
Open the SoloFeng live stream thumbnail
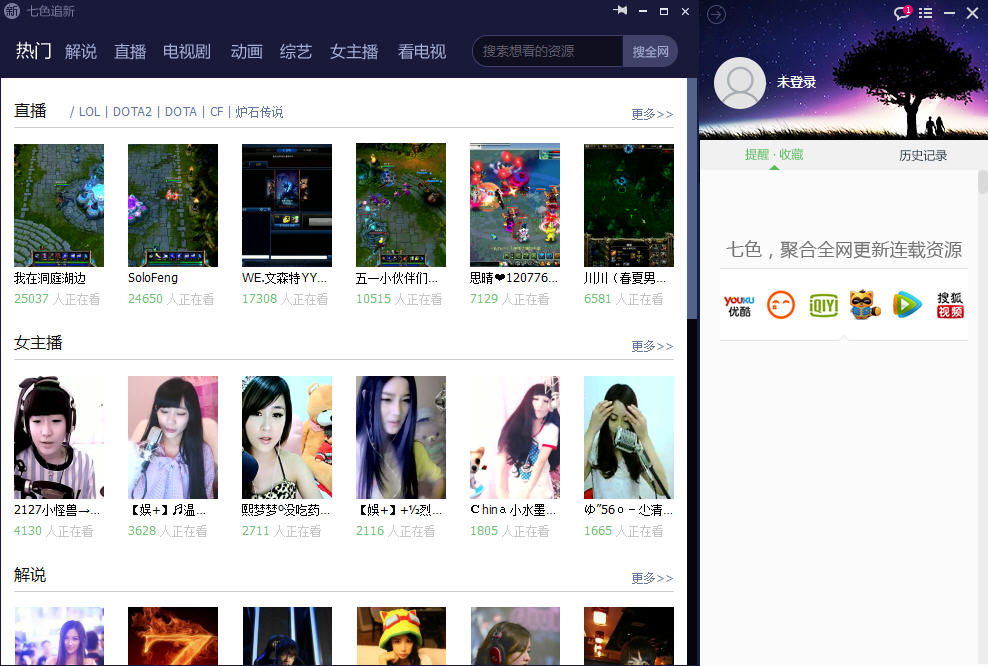click(173, 205)
